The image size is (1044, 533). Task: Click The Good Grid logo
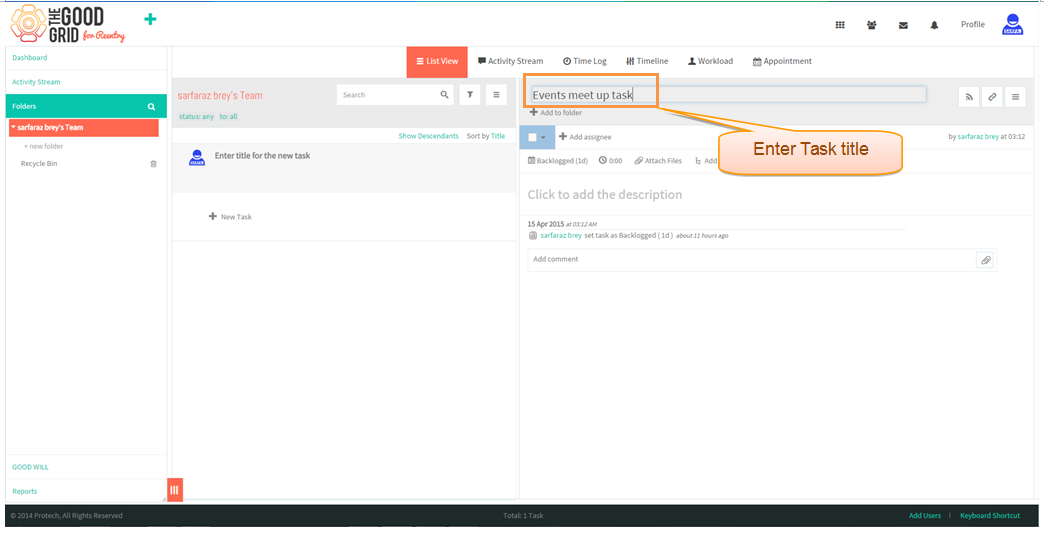(x=68, y=24)
